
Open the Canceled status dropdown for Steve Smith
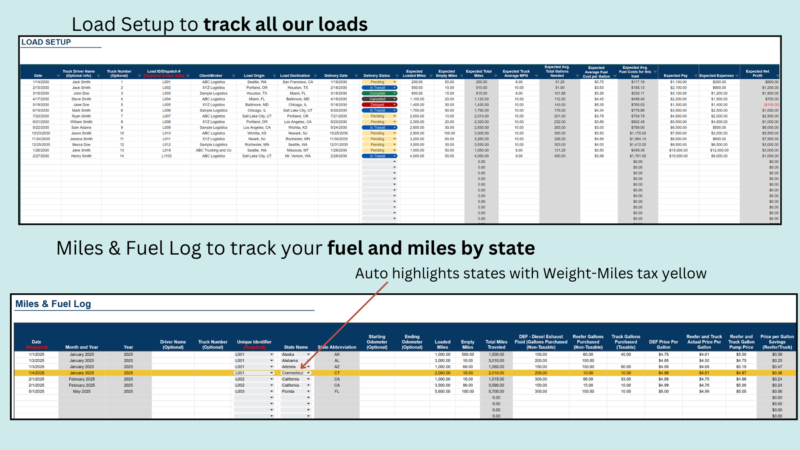point(379,99)
